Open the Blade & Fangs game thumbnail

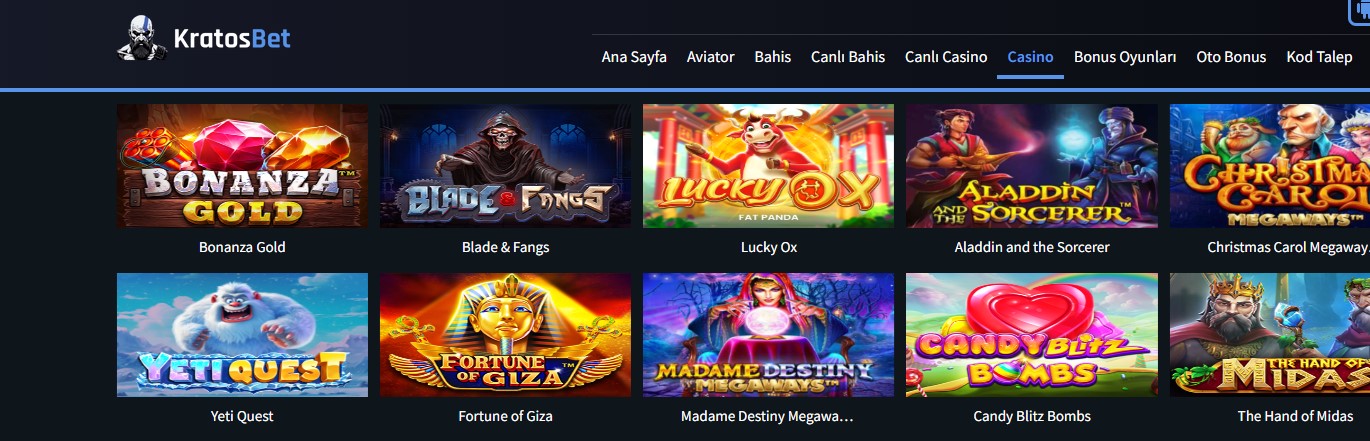pos(505,166)
